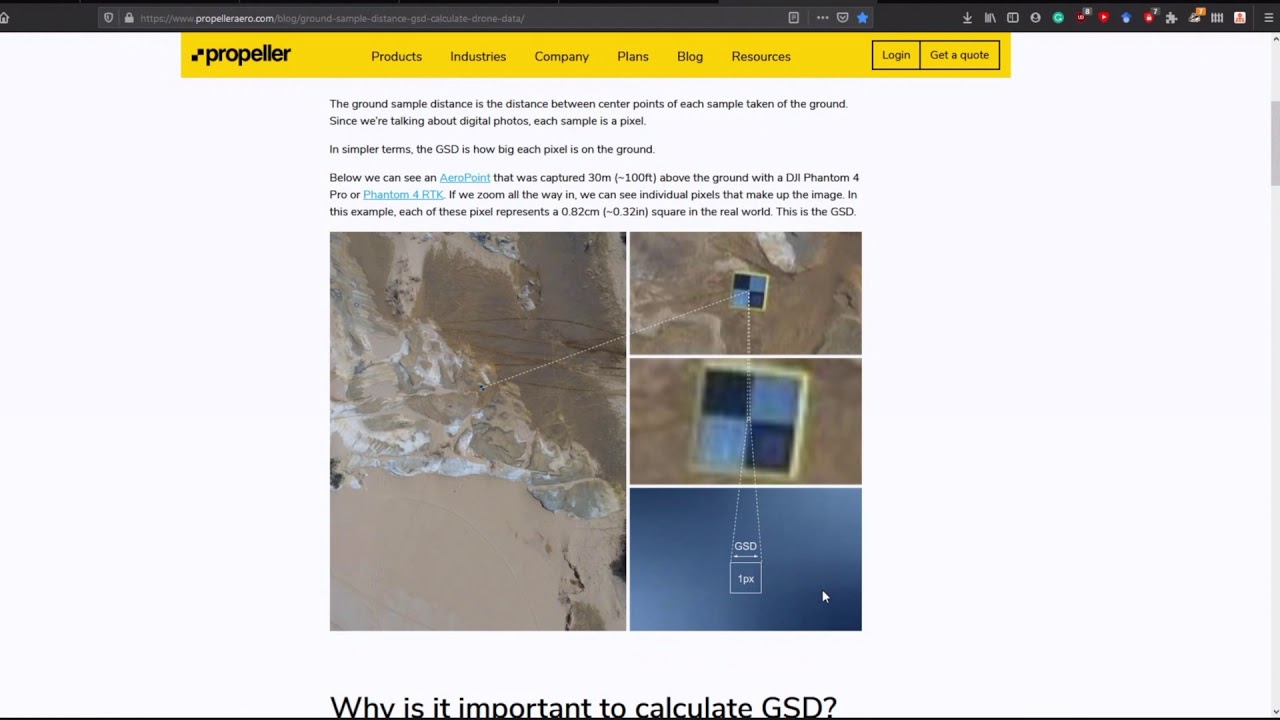The width and height of the screenshot is (1280, 720).
Task: Open the Firefox hamburger menu
Action: (x=1269, y=18)
